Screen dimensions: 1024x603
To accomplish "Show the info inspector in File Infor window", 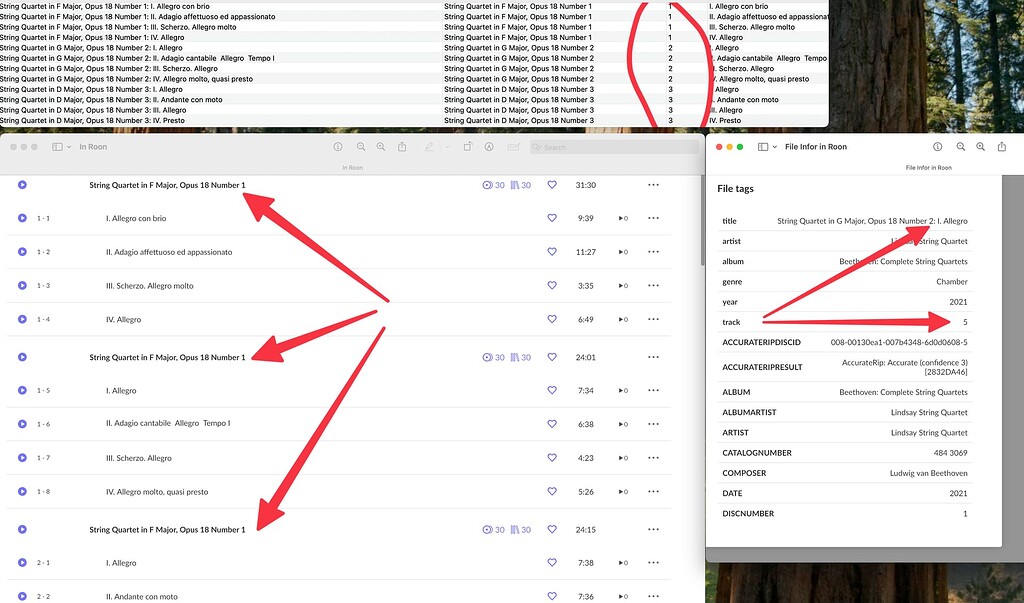I will tap(937, 146).
